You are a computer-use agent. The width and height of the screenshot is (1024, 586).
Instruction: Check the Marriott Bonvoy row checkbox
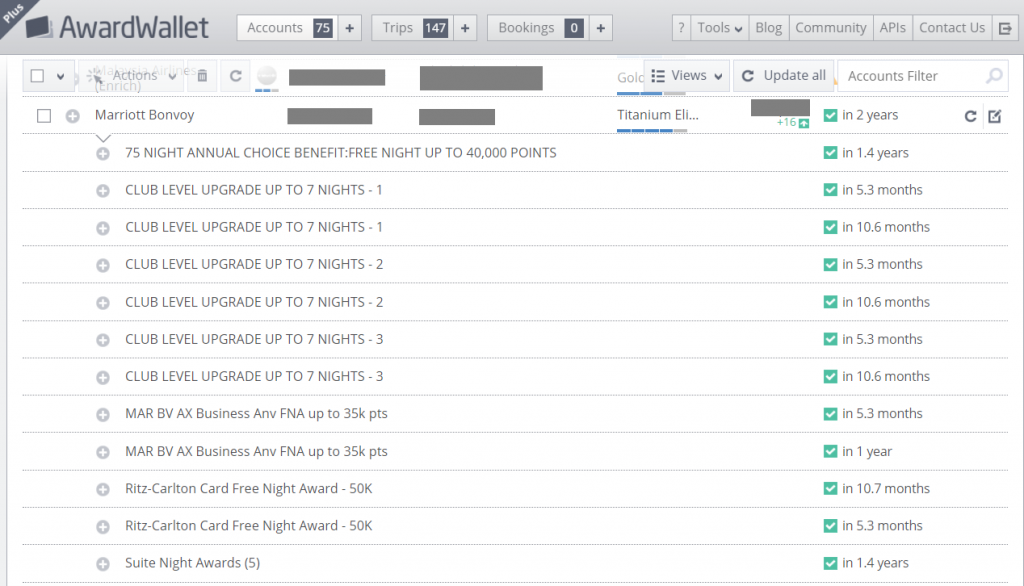(44, 116)
